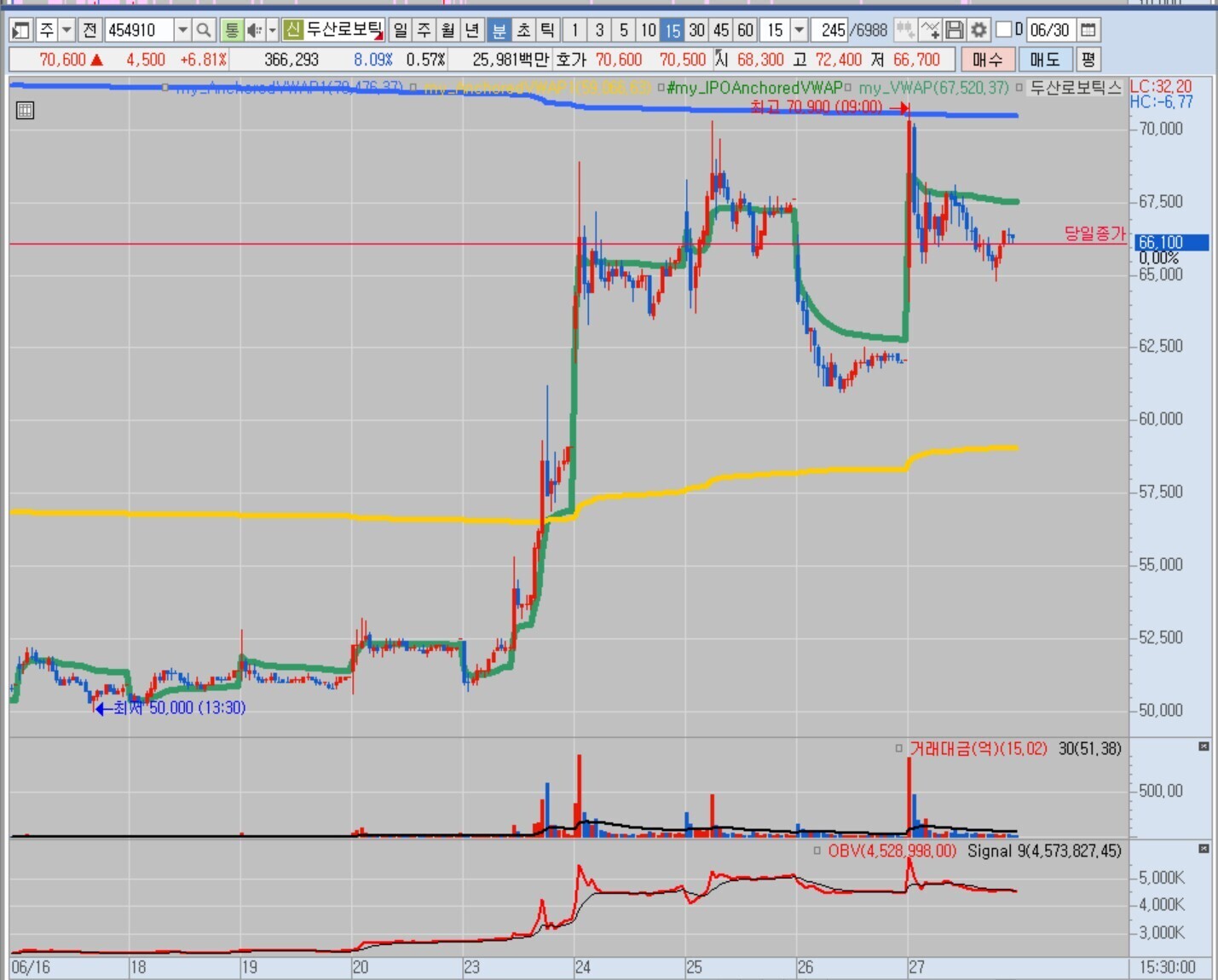The image size is (1218, 980).
Task: Open the chart settings gear icon
Action: tap(978, 31)
